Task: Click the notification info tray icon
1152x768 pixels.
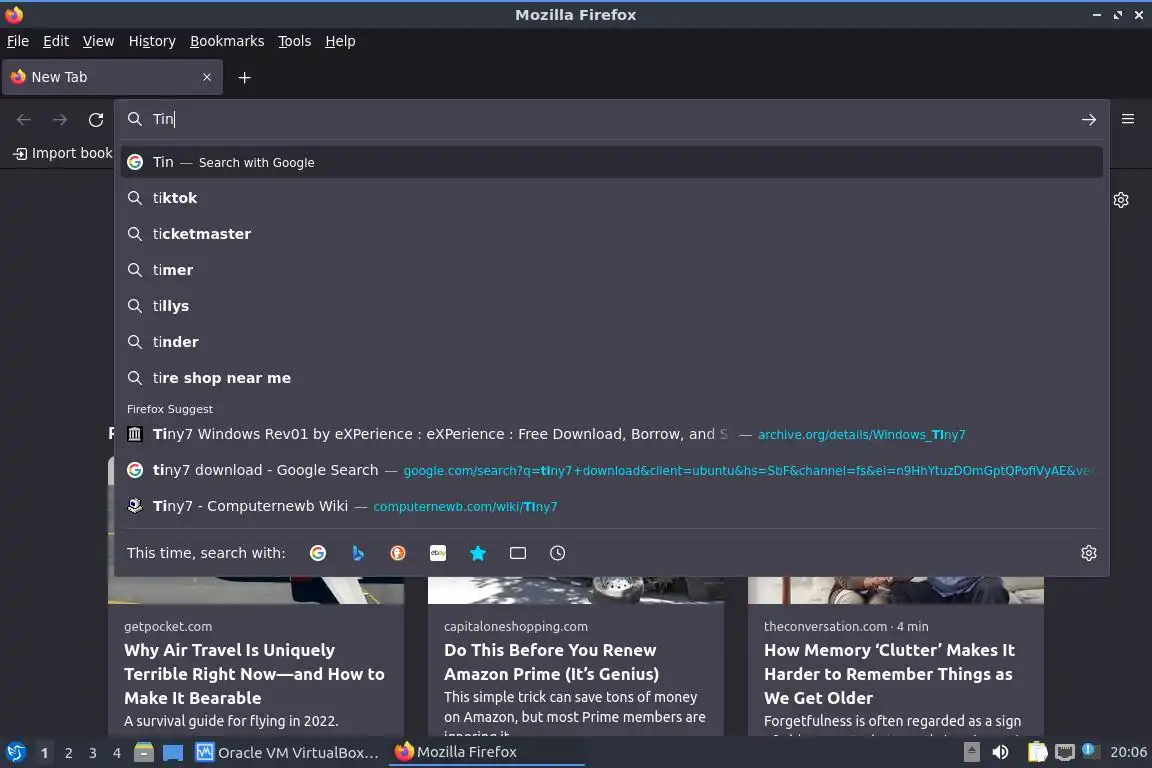Action: 1090,750
